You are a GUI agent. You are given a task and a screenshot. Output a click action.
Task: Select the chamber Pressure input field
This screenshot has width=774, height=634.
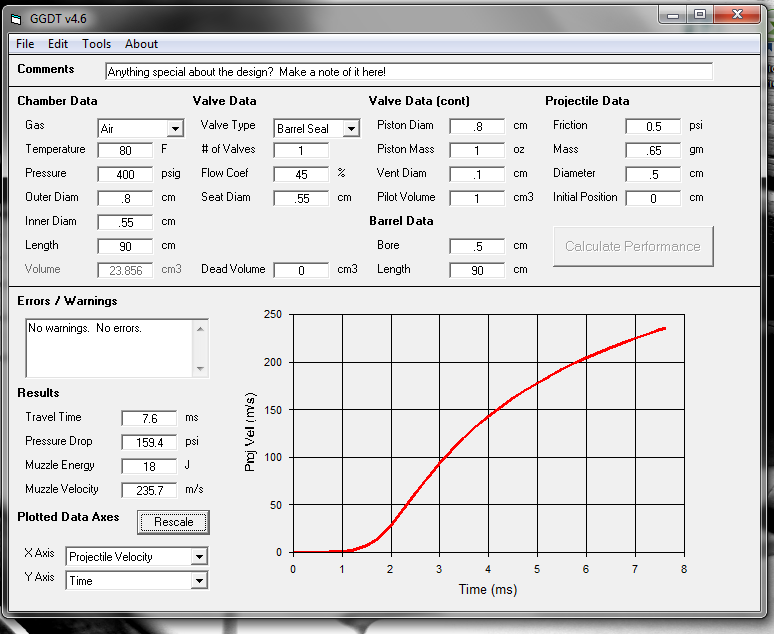coord(125,174)
